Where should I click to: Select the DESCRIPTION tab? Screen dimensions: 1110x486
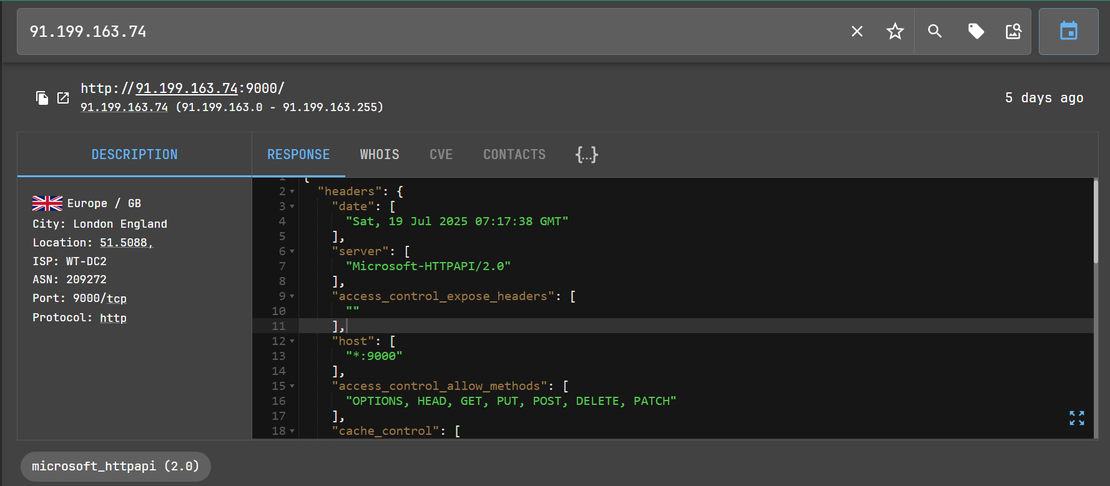click(x=134, y=155)
